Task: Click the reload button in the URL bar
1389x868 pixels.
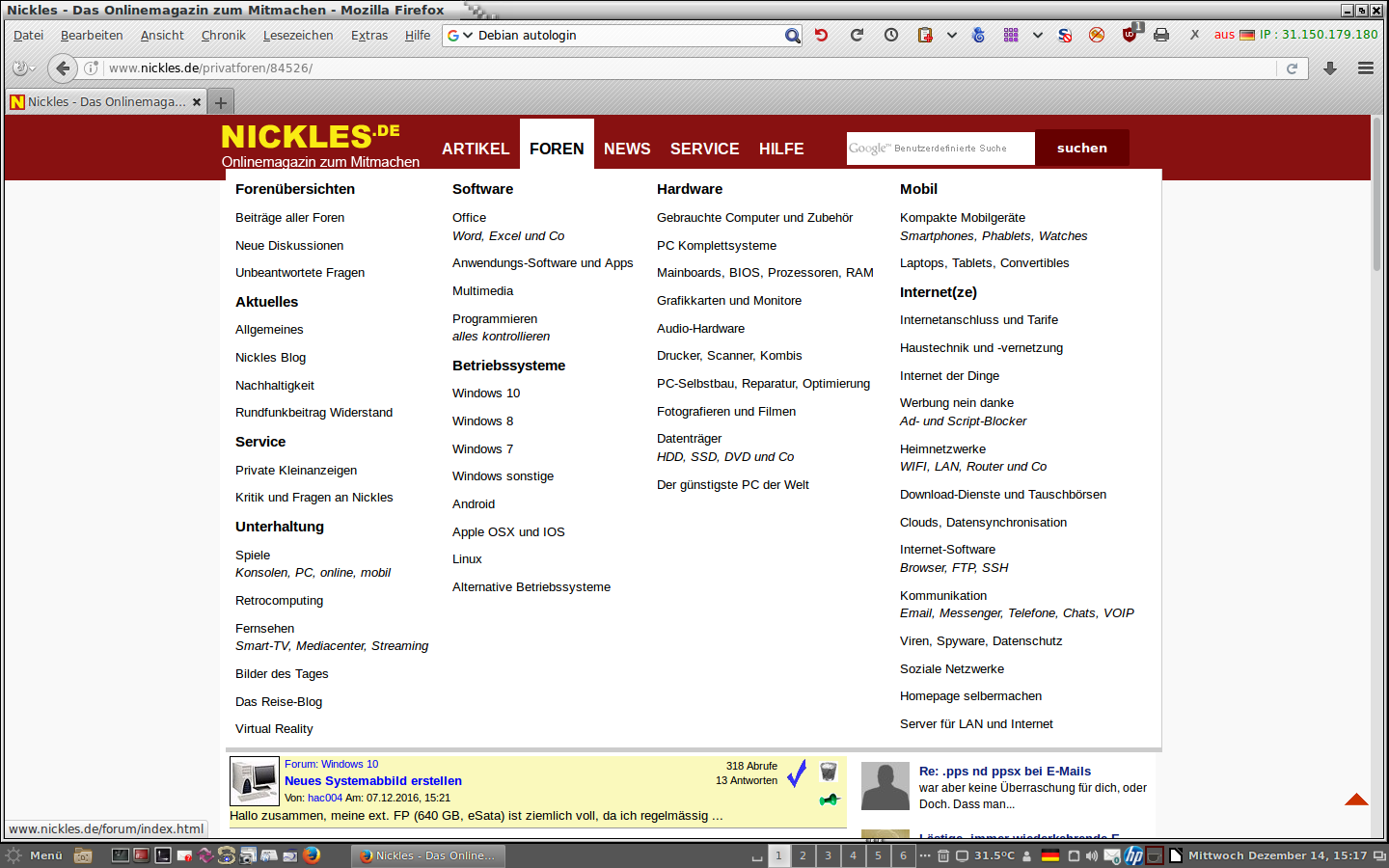Action: pos(1293,68)
